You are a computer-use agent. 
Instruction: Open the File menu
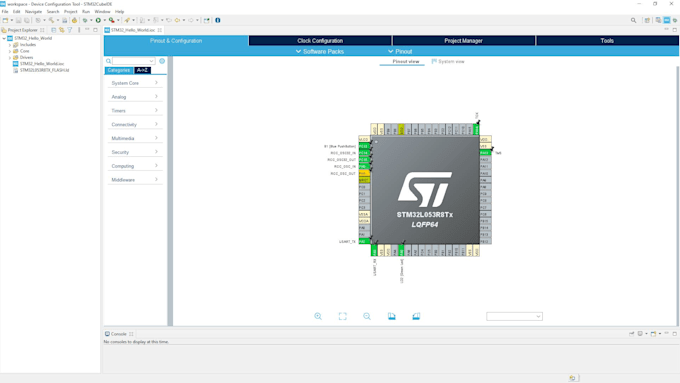(5, 12)
